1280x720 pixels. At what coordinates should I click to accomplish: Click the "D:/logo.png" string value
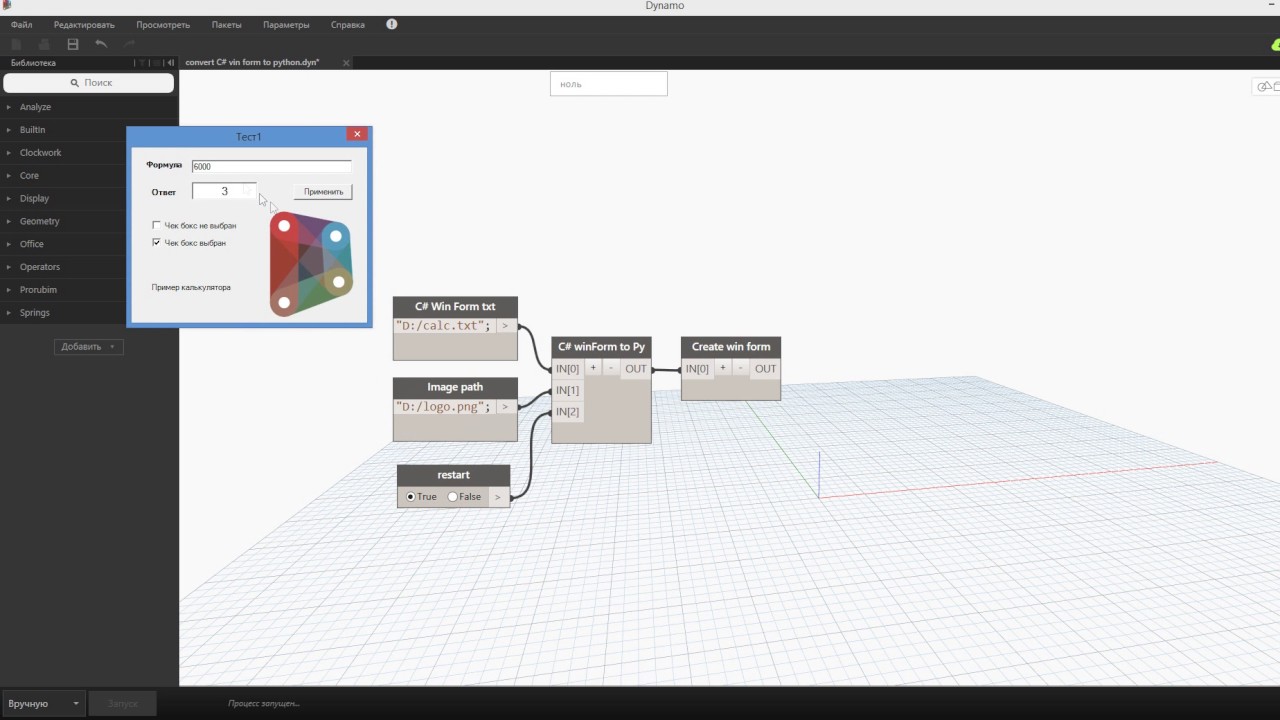tap(444, 407)
